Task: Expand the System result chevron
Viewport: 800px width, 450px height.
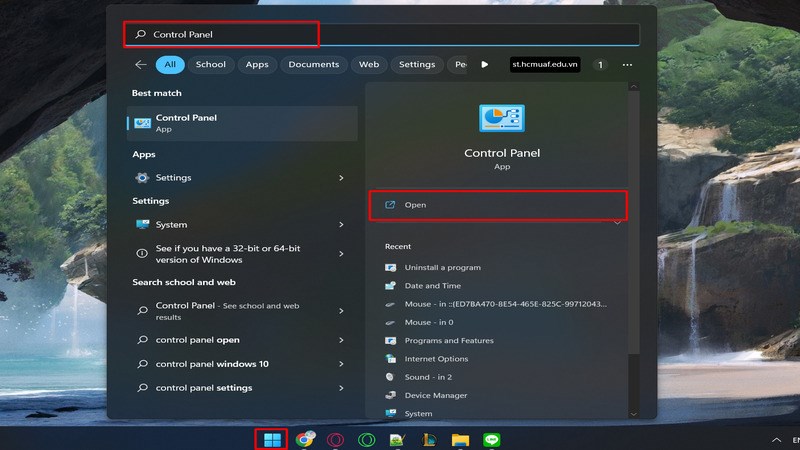Action: click(x=341, y=224)
